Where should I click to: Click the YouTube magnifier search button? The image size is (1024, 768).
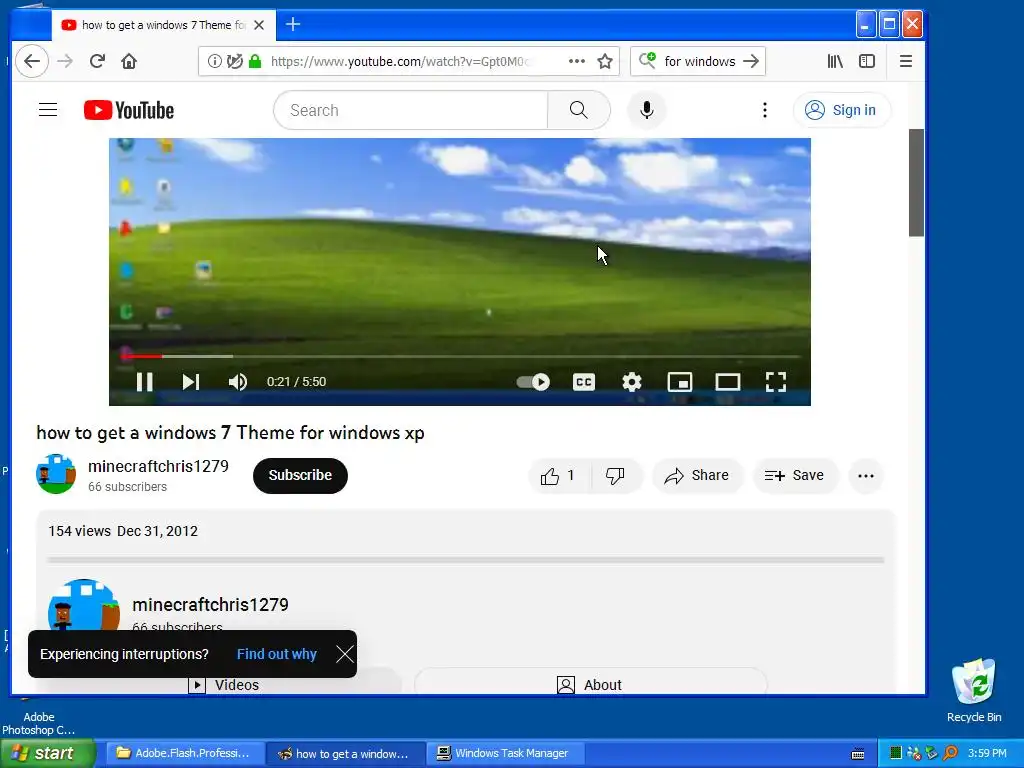point(579,110)
